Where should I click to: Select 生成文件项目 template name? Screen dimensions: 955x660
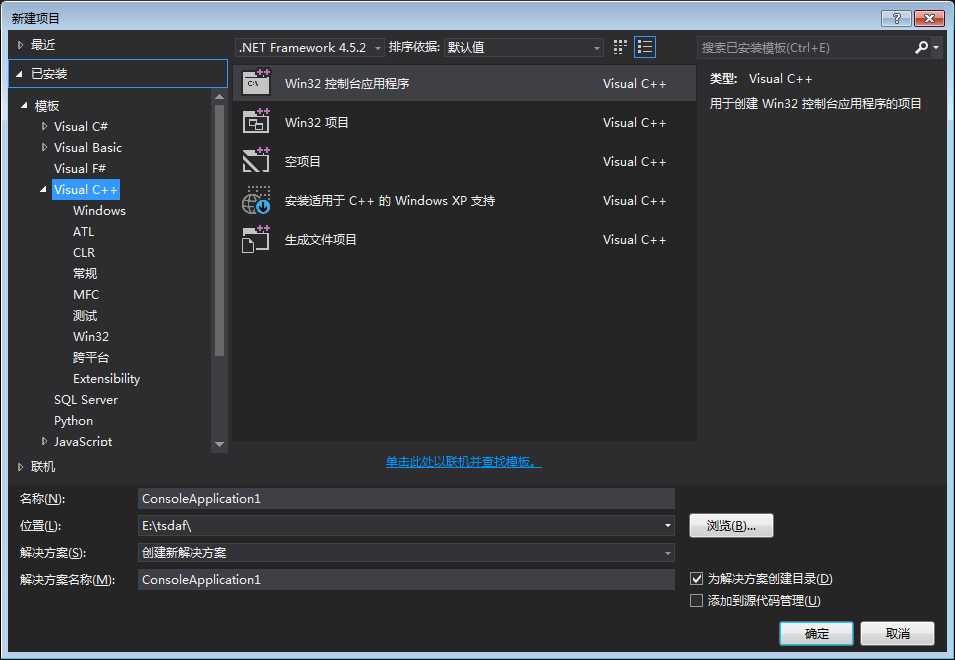click(x=320, y=239)
